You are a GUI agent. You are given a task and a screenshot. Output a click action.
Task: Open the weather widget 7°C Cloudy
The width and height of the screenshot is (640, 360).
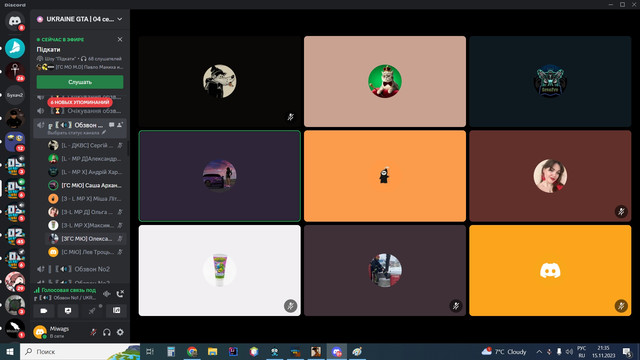pos(504,351)
